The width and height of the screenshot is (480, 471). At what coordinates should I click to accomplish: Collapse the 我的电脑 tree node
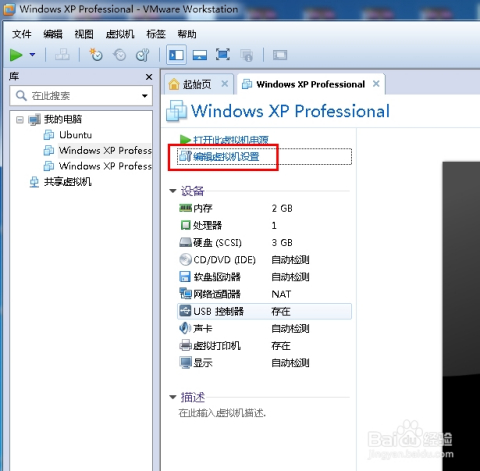[x=20, y=119]
